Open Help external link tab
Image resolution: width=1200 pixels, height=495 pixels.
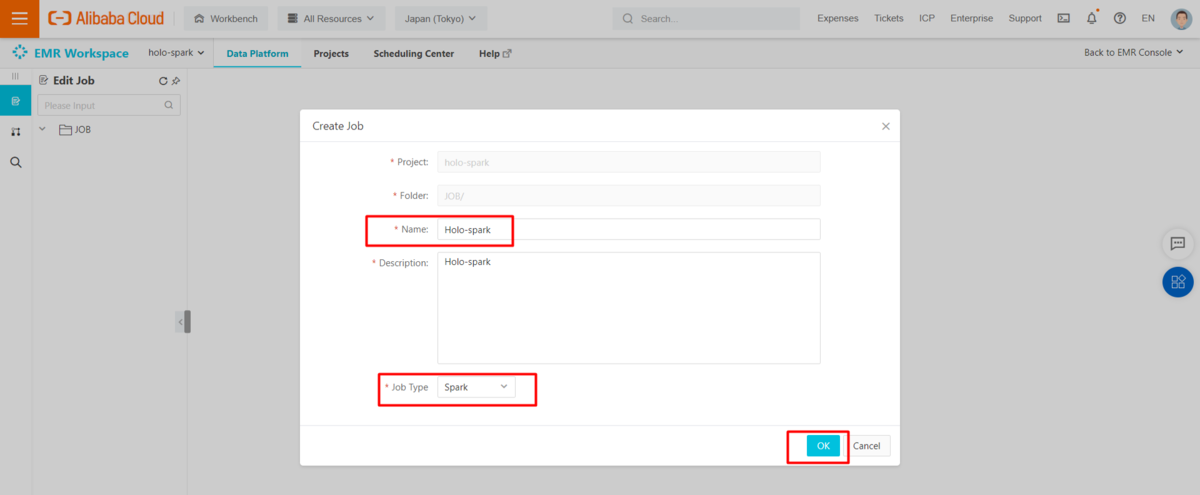coord(495,53)
